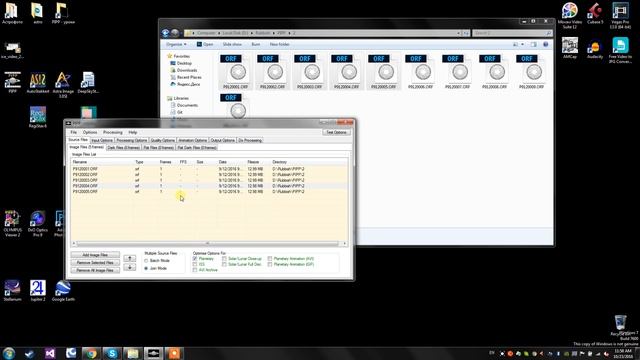
Task: Open the Recycle Bin on the desktop
Action: tap(620, 325)
